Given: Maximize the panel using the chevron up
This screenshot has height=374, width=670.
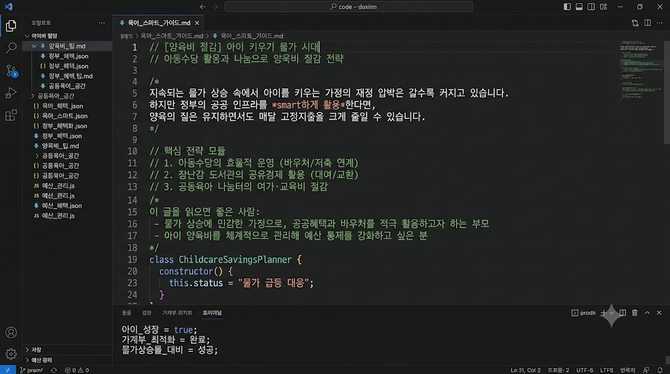Looking at the screenshot, I should [x=647, y=313].
